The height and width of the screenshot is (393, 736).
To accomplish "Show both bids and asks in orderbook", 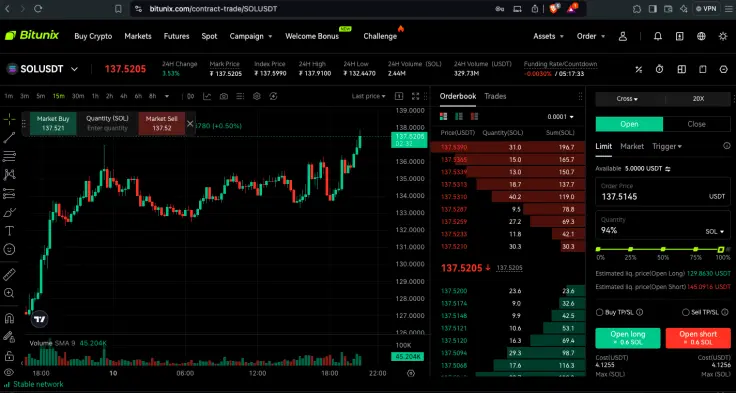I will click(x=444, y=116).
